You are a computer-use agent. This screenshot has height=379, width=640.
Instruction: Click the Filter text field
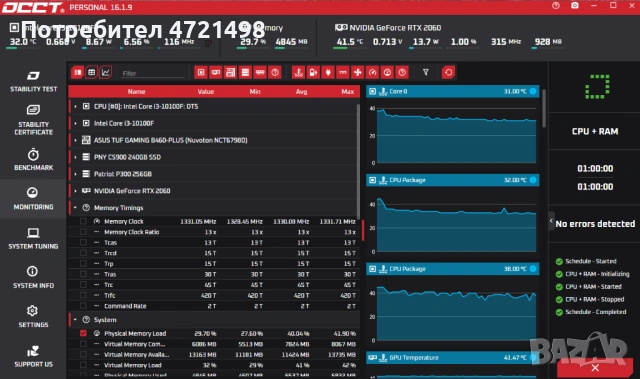coord(153,73)
